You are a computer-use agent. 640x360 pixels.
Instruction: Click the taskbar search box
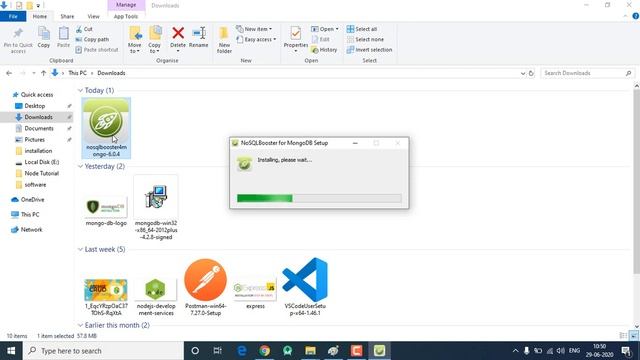tap(103, 351)
